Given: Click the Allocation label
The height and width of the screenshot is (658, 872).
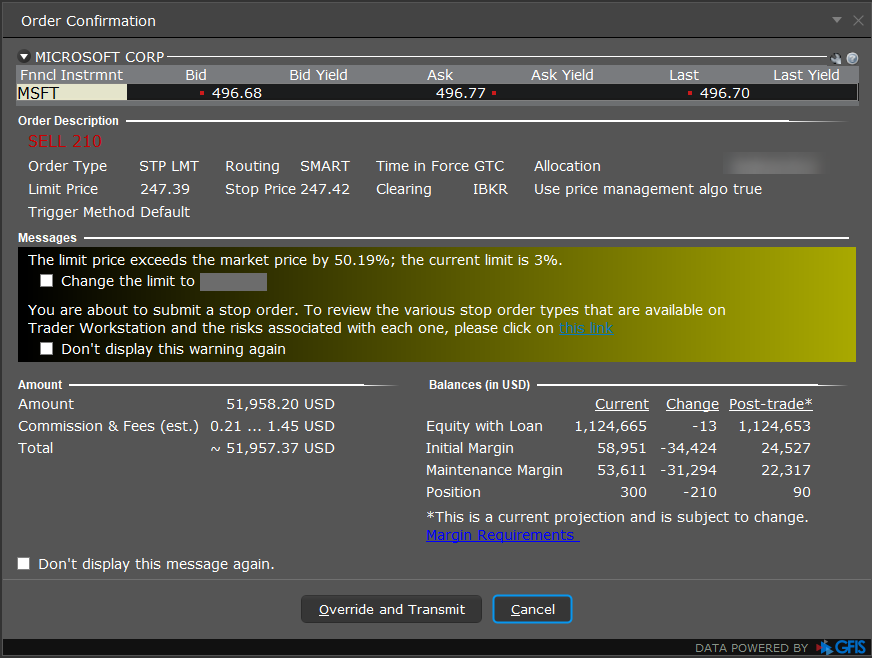Looking at the screenshot, I should coord(567,166).
